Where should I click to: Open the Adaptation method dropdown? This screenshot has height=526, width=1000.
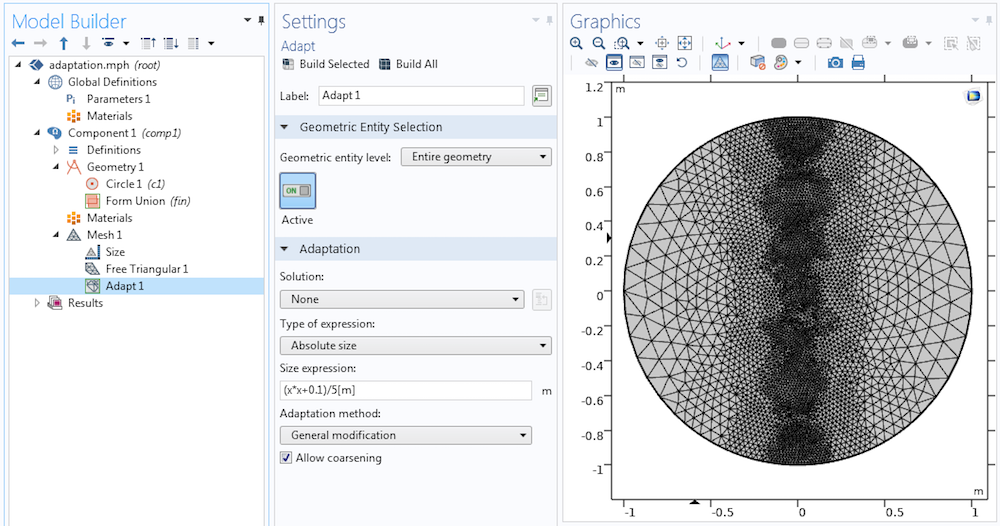405,435
